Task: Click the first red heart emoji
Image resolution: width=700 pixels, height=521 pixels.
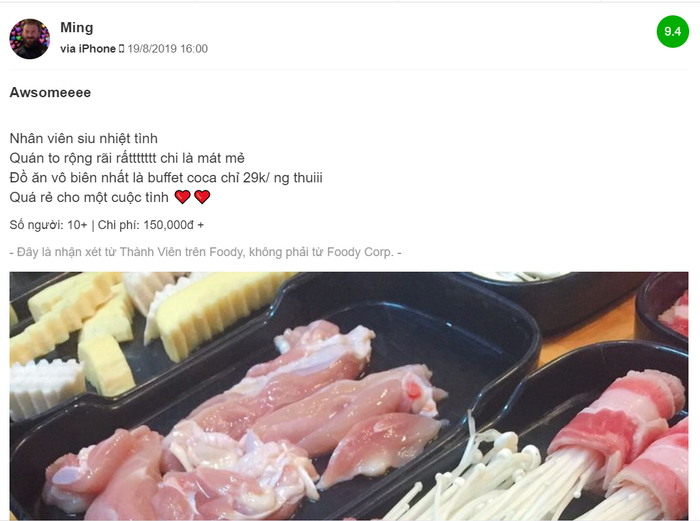Action: tap(182, 196)
